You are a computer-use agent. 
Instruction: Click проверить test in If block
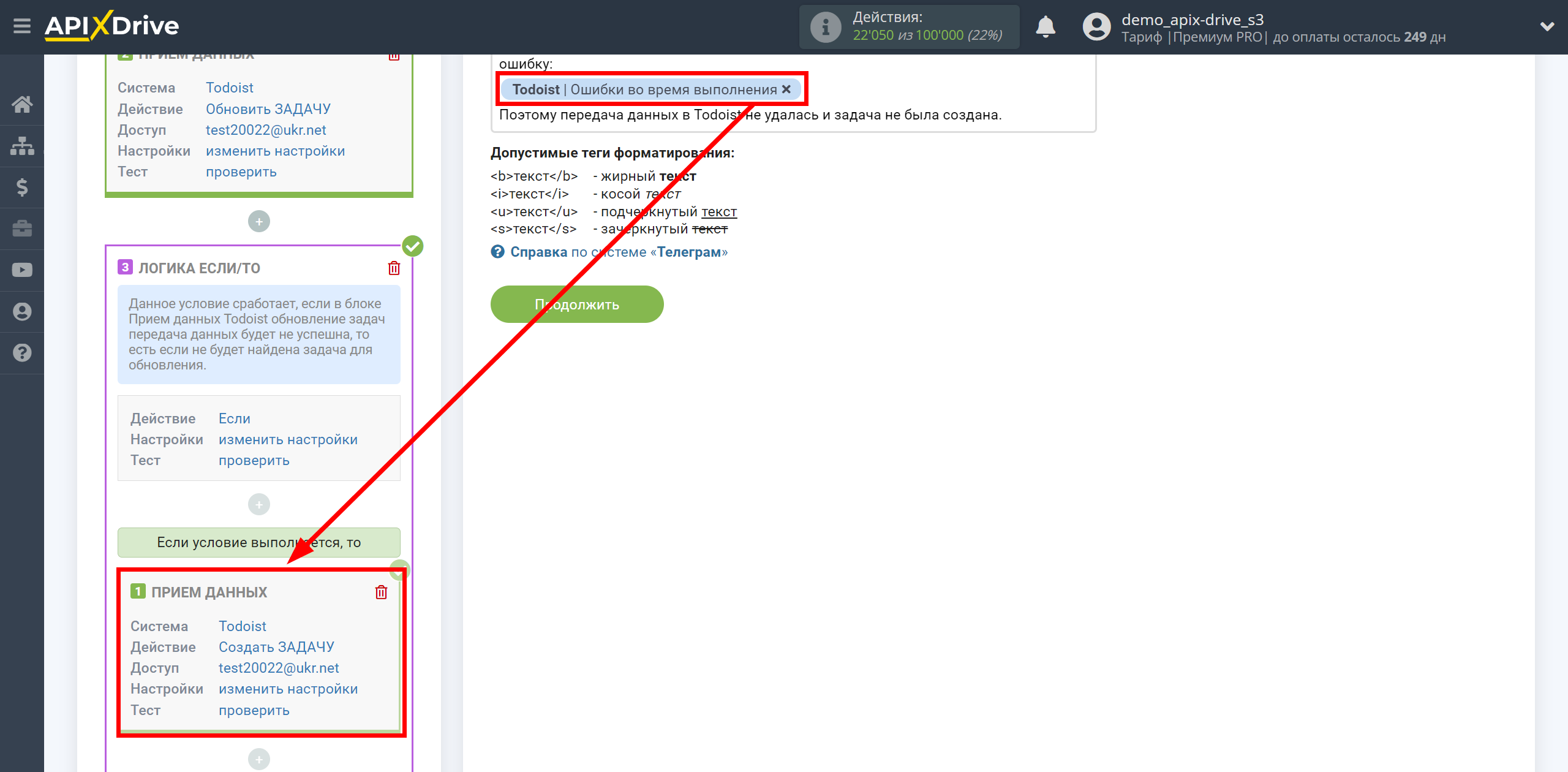coord(254,460)
